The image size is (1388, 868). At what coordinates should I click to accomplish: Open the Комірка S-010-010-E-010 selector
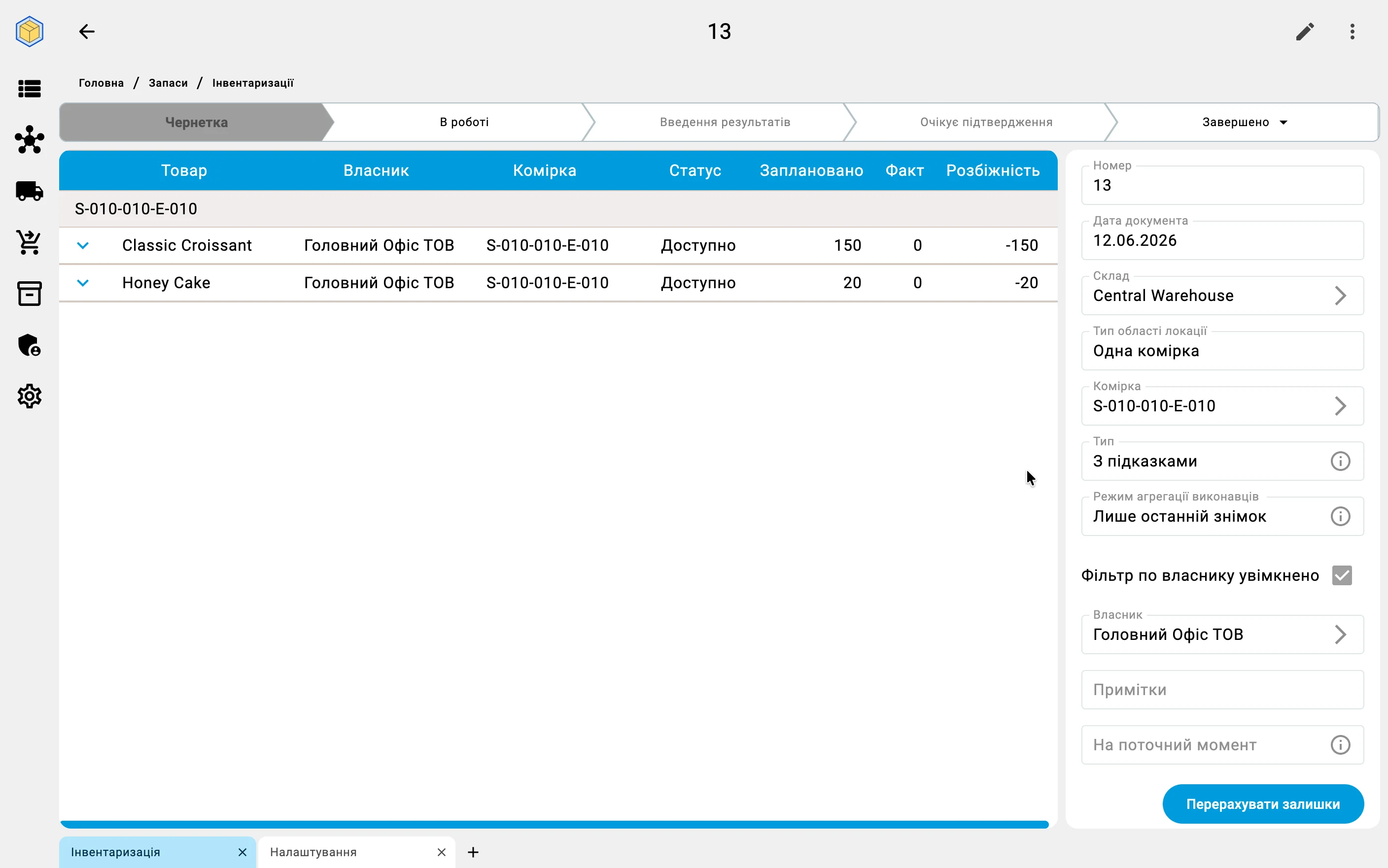[1222, 406]
